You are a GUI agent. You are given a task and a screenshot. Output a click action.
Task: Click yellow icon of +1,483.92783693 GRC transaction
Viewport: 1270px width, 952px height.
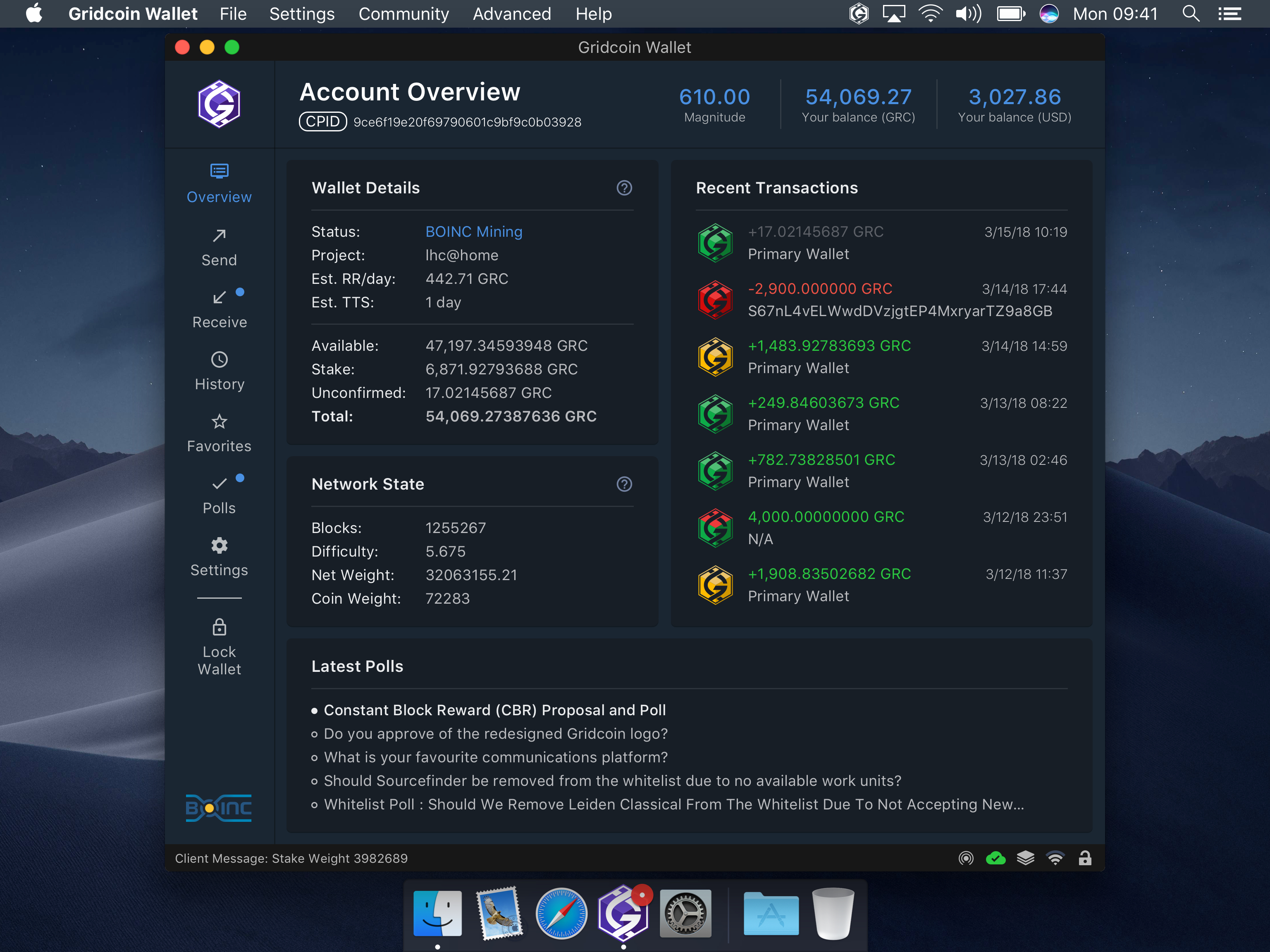tap(715, 357)
